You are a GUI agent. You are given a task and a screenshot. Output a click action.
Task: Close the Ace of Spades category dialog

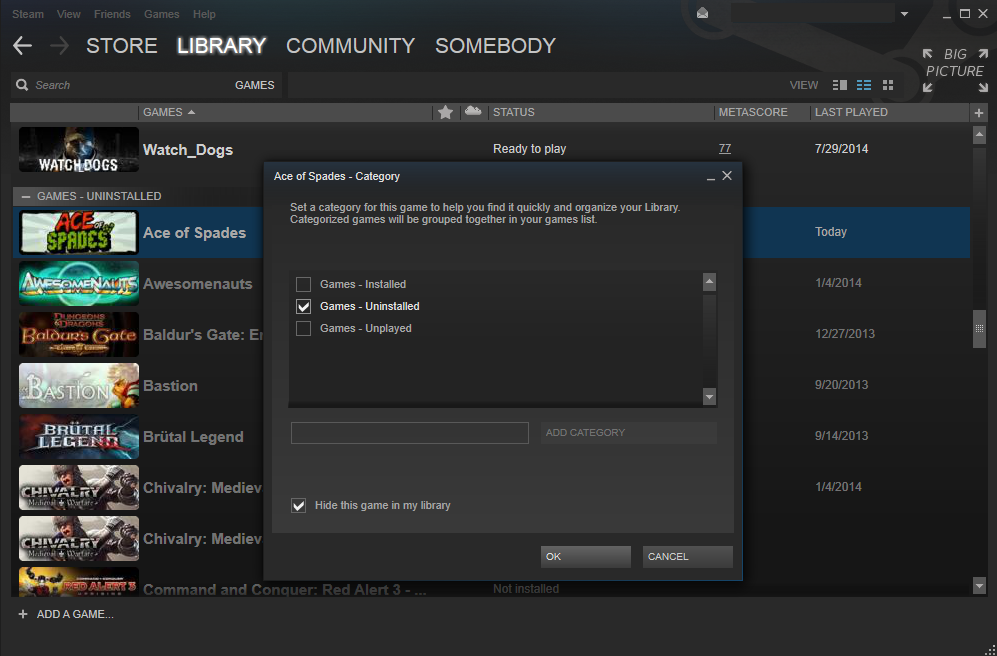(x=727, y=175)
